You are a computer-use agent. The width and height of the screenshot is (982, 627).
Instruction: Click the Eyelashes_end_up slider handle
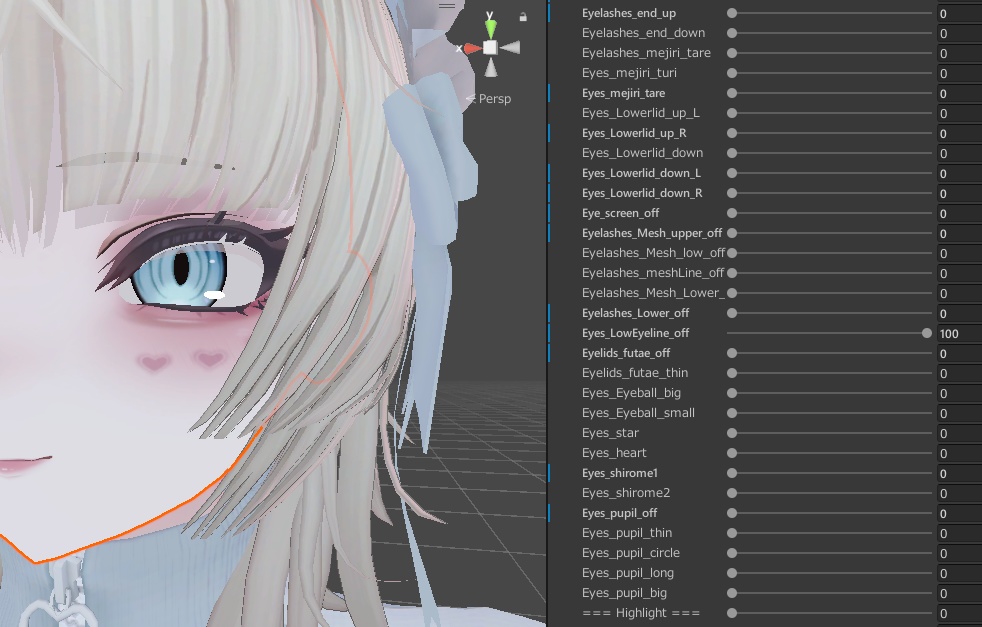click(731, 13)
